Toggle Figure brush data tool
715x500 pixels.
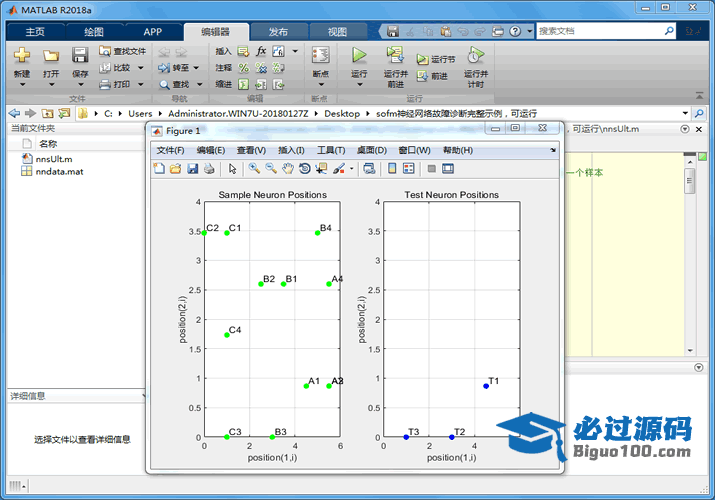[x=339, y=169]
